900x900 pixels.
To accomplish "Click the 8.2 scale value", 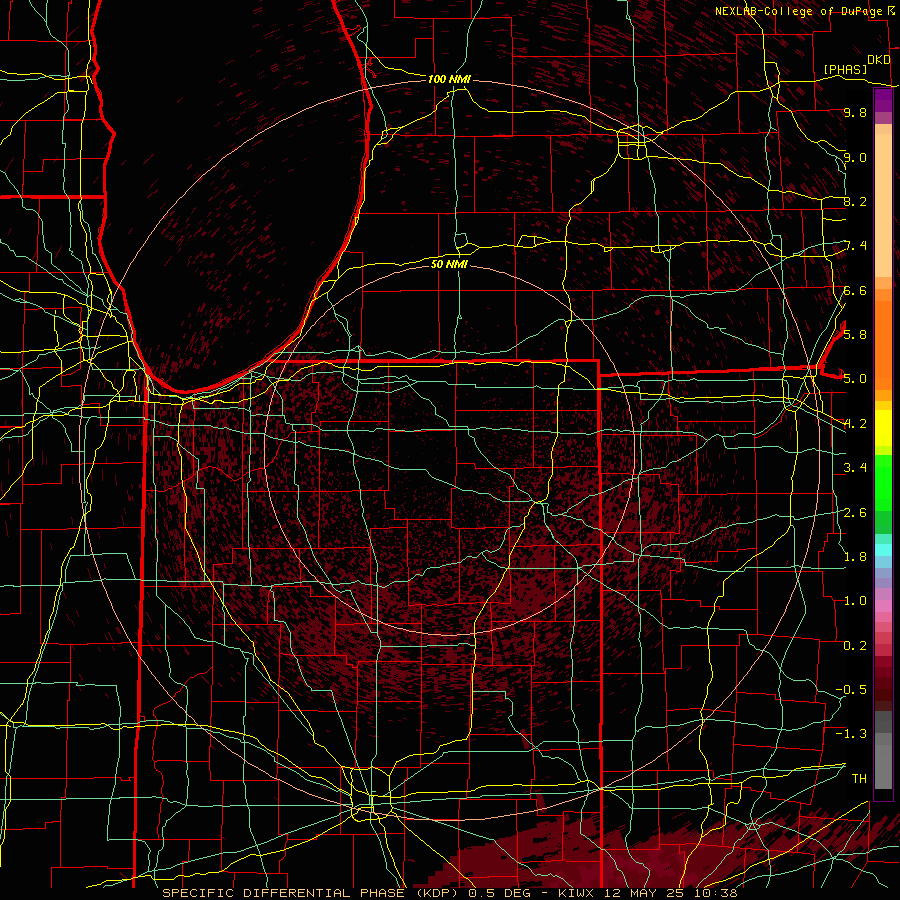I will pyautogui.click(x=855, y=201).
